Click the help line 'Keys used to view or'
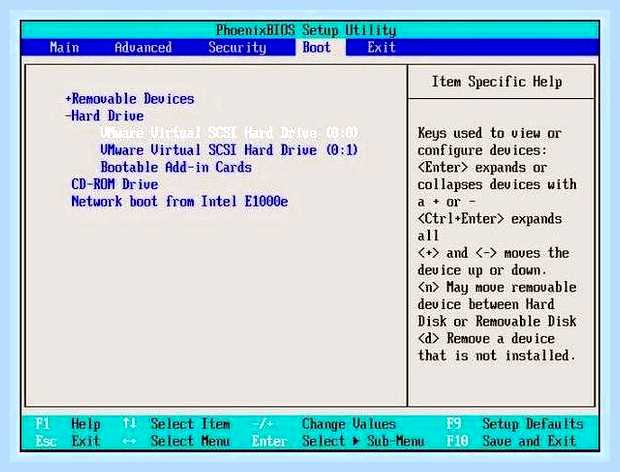 click(x=490, y=133)
